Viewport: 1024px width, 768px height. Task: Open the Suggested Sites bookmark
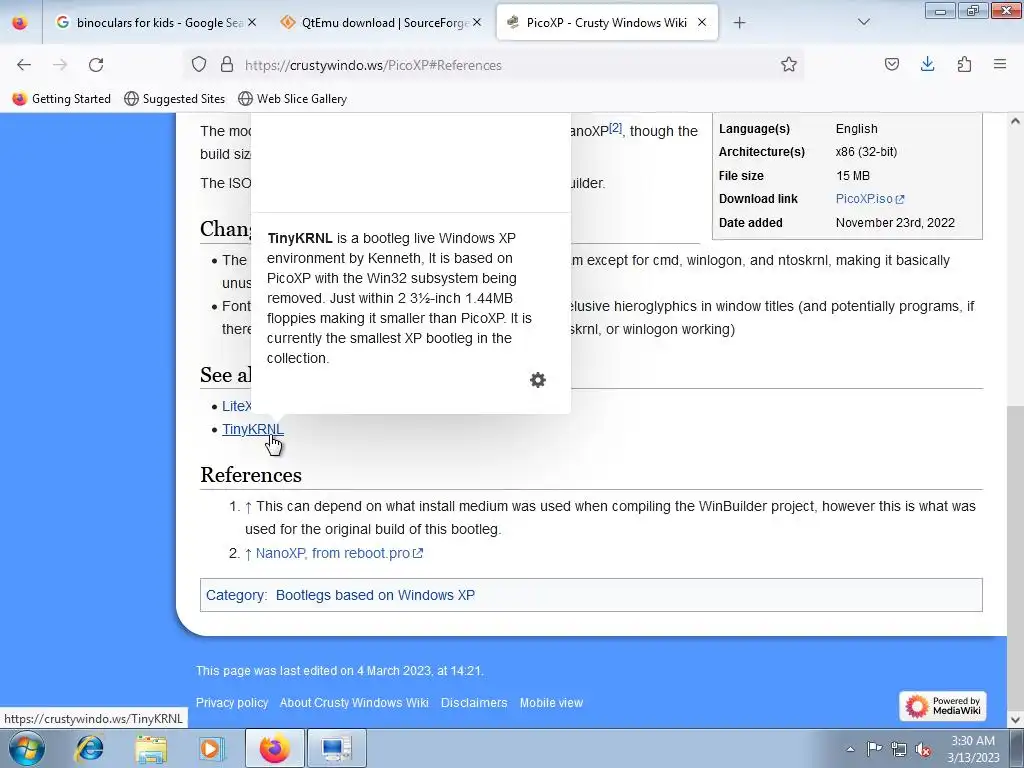click(174, 99)
